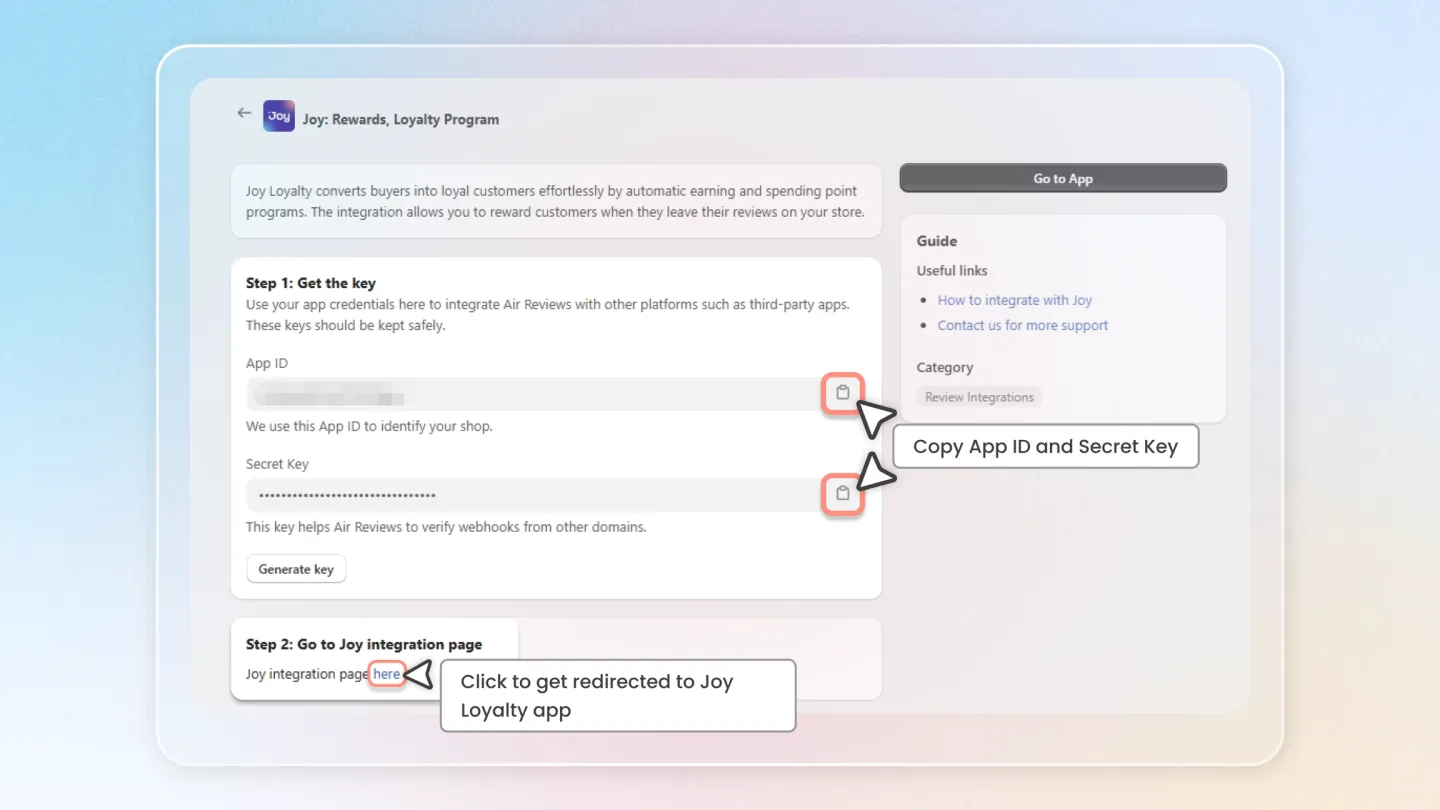The width and height of the screenshot is (1440, 810).
Task: Click 'Step 2: Go to Joy integration page' heading
Action: click(x=364, y=644)
